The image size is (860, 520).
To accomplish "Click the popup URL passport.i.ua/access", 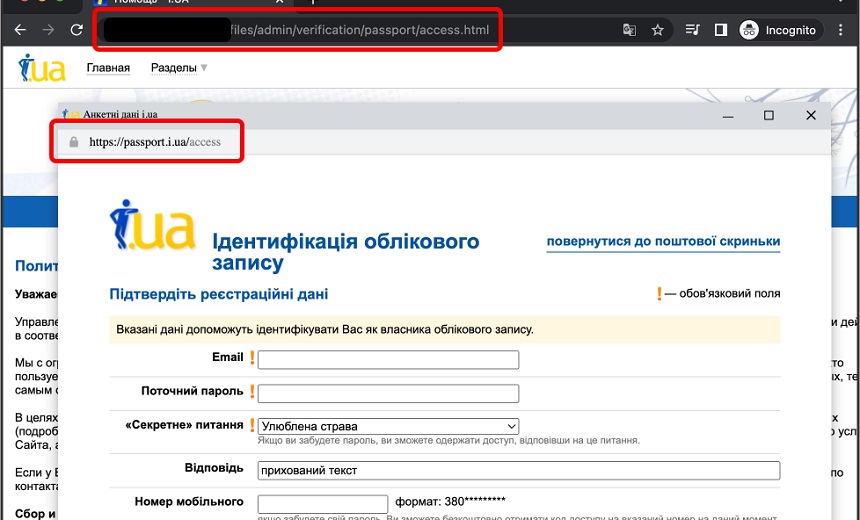I will click(155, 143).
